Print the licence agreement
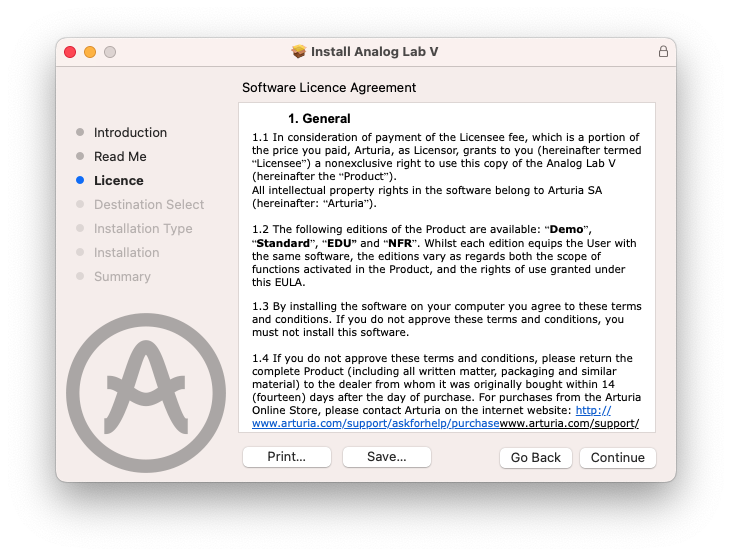 (x=287, y=457)
